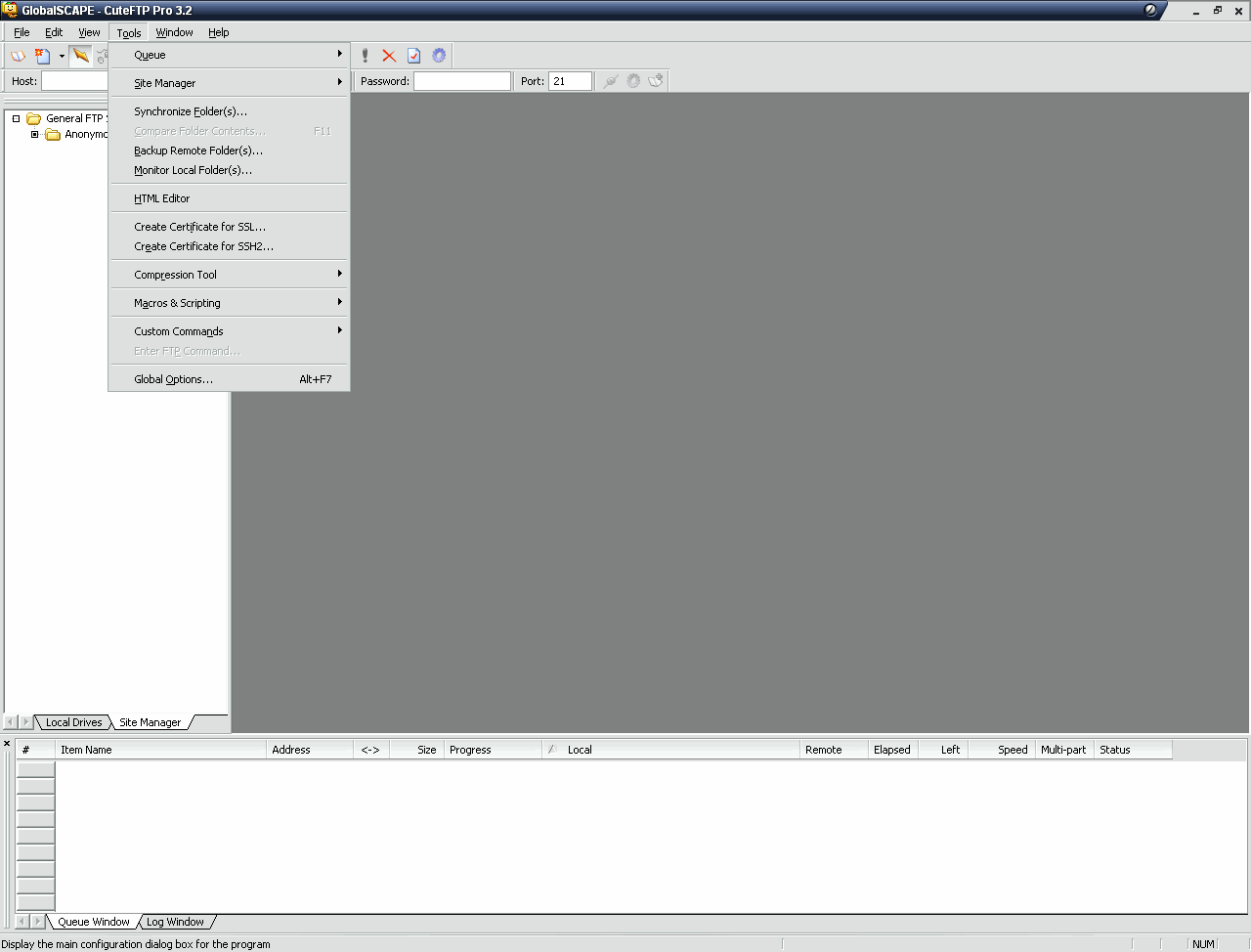The width and height of the screenshot is (1251, 952).
Task: Sort queue by Size column header
Action: (x=417, y=750)
